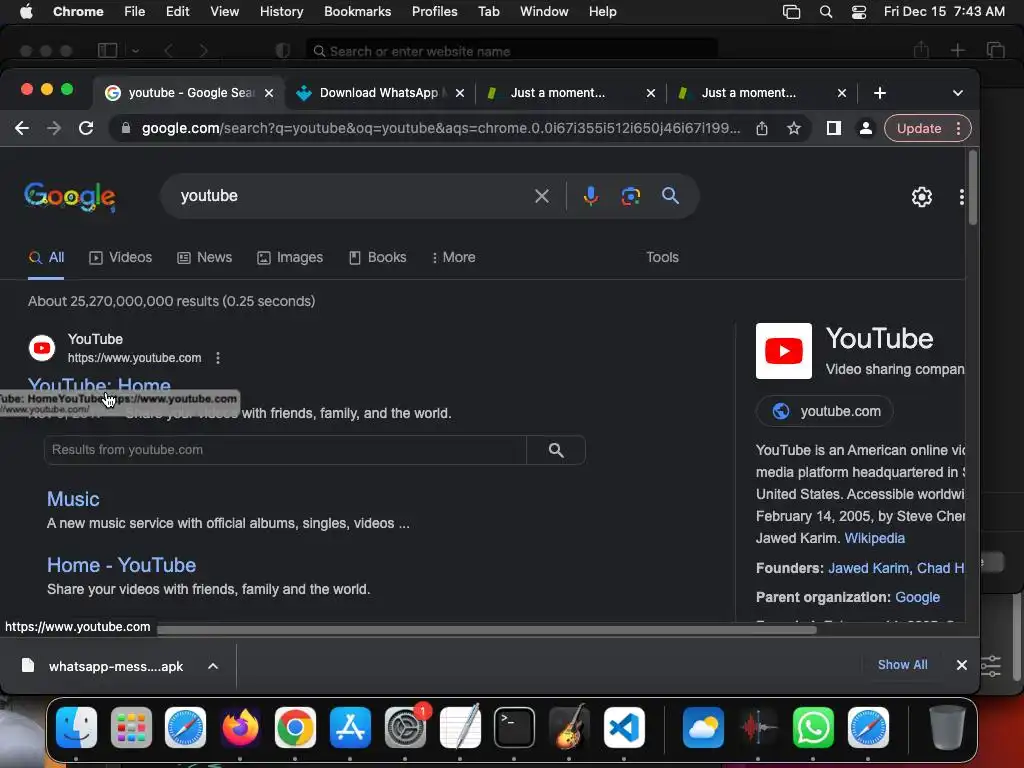Click the Google logo
1024x768 pixels.
click(70, 197)
